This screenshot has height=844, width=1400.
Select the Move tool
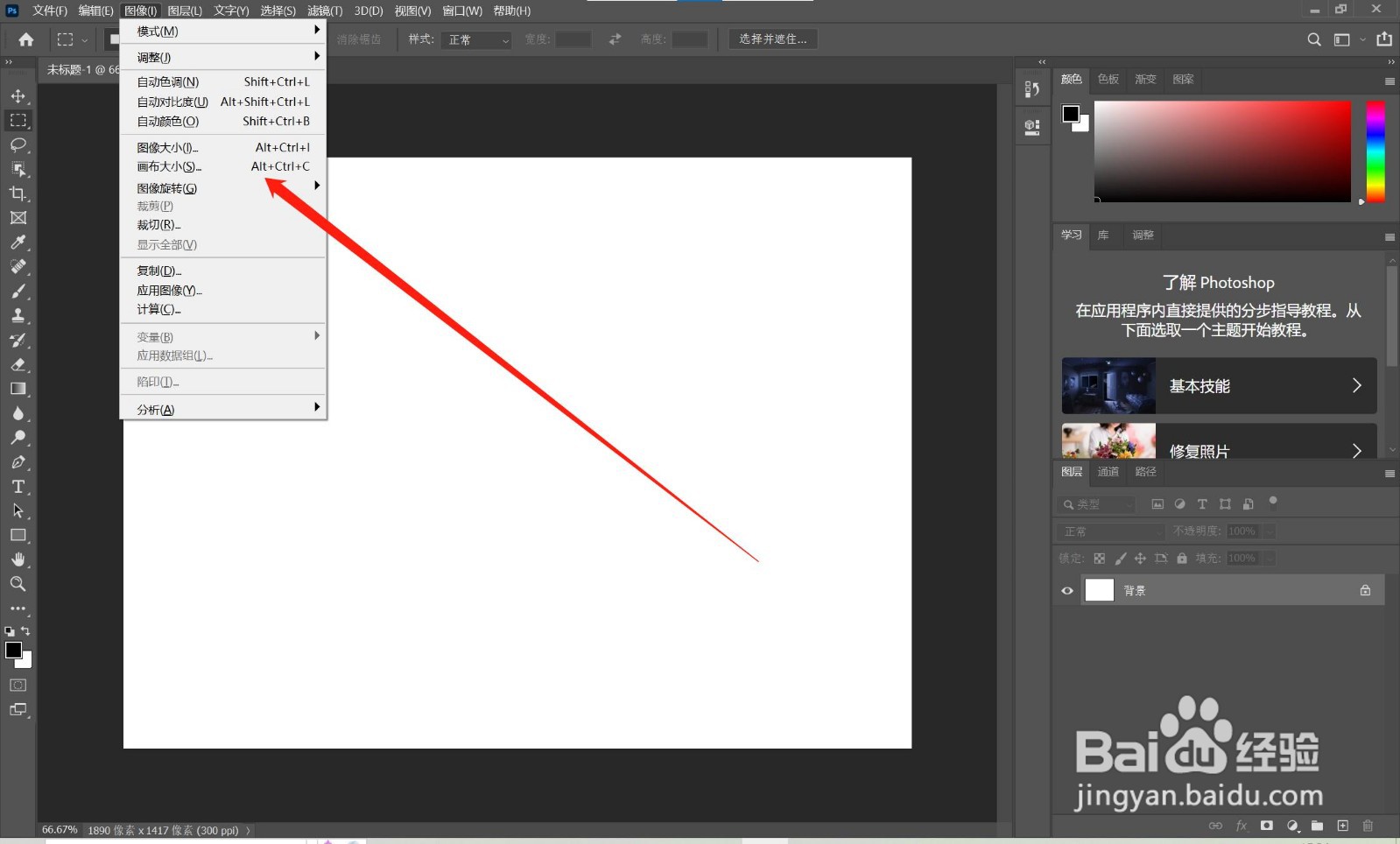tap(18, 95)
